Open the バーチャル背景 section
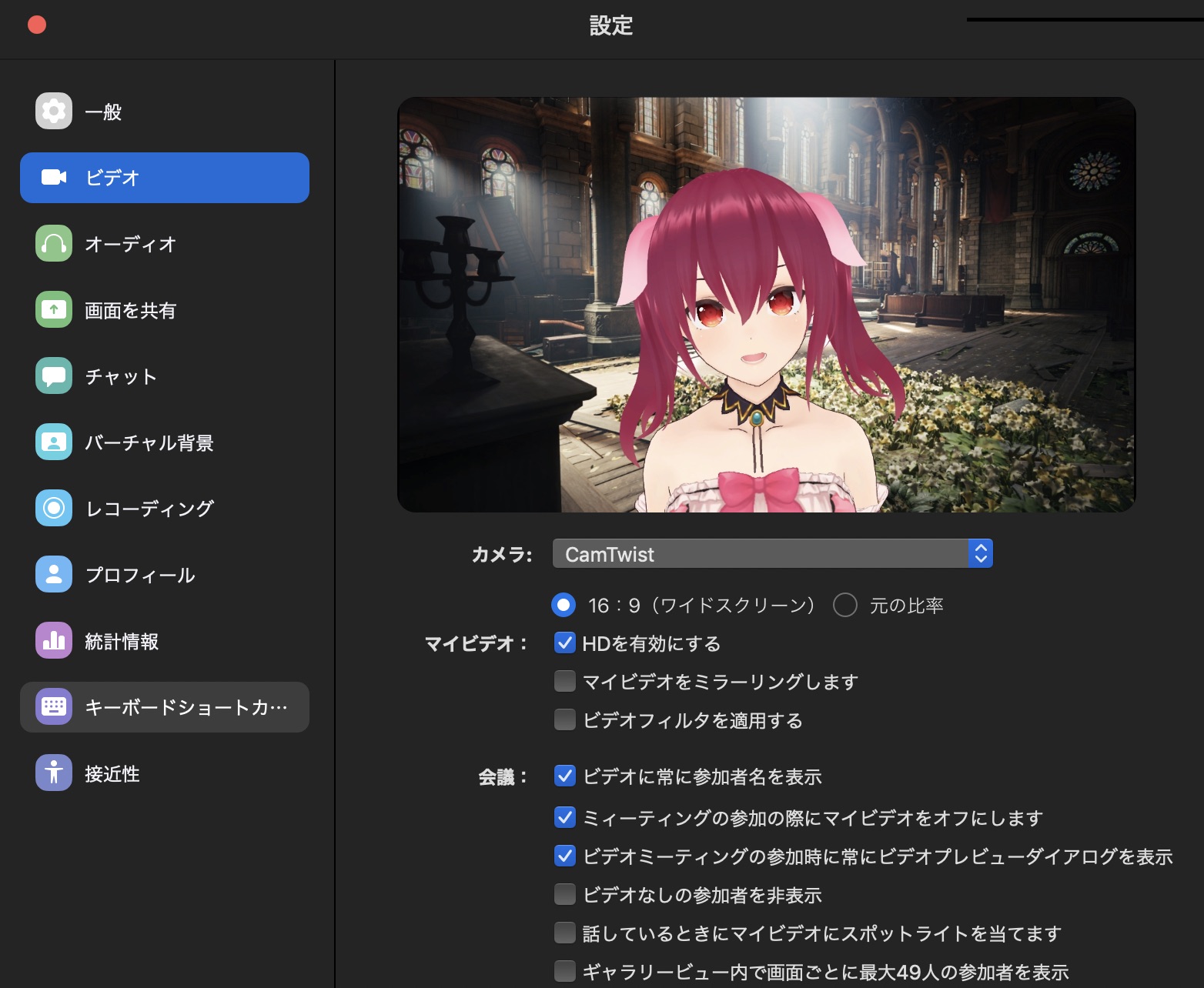 click(x=165, y=442)
